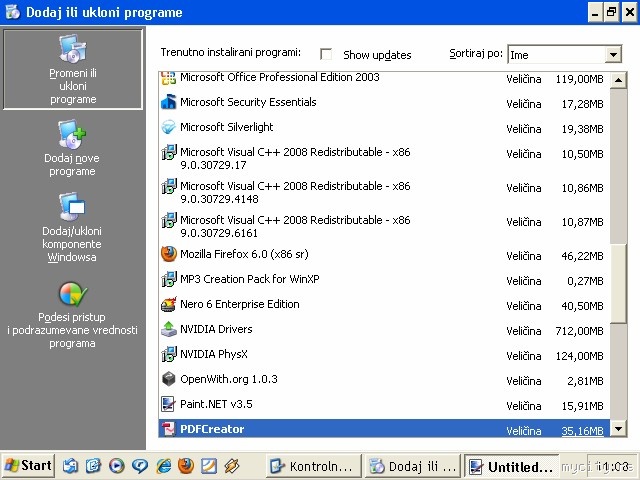The width and height of the screenshot is (640, 480).
Task: Select Paint.NET v3.5 entry
Action: click(216, 404)
